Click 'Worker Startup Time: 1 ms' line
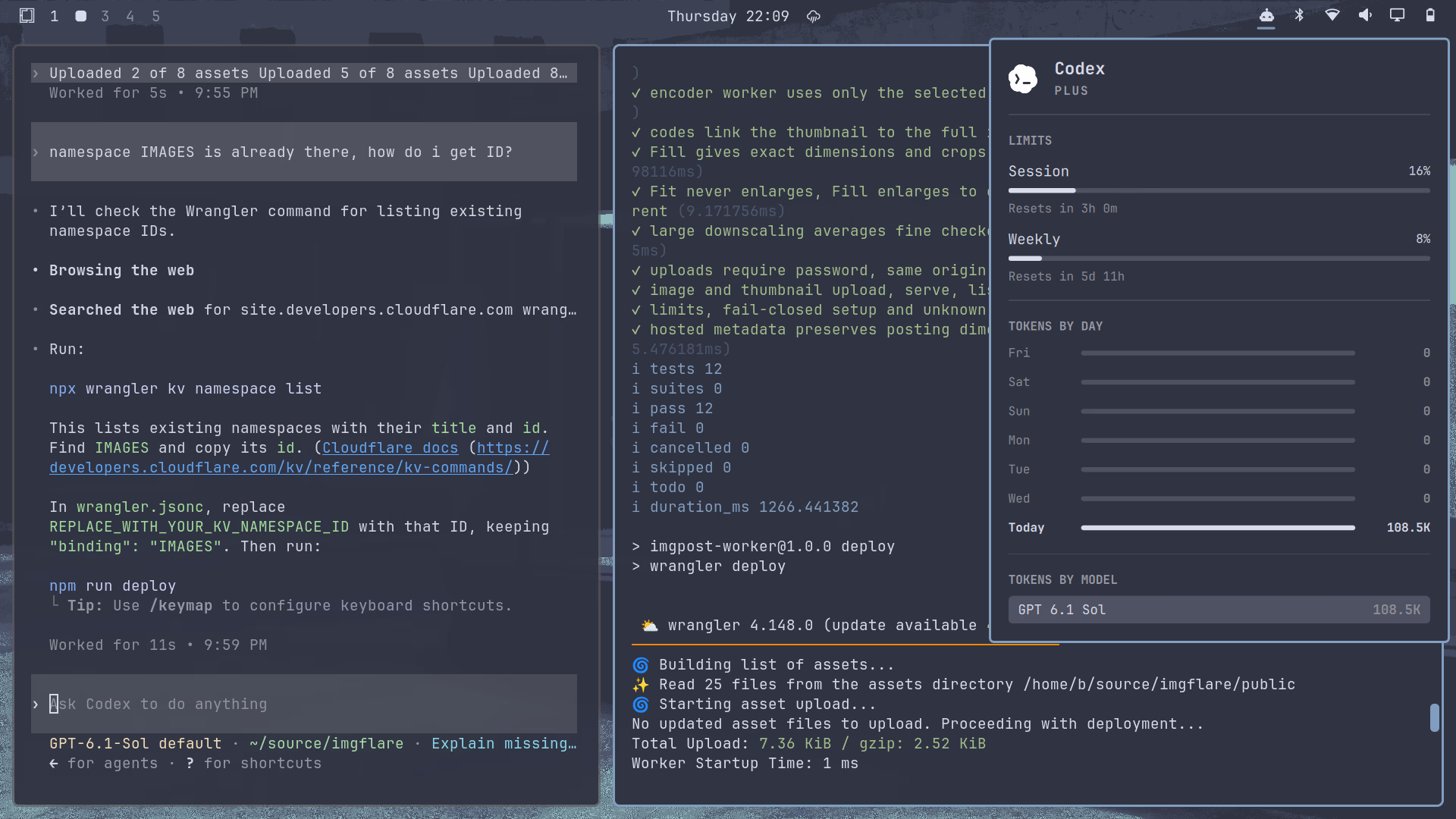The image size is (1456, 819). coord(745,764)
